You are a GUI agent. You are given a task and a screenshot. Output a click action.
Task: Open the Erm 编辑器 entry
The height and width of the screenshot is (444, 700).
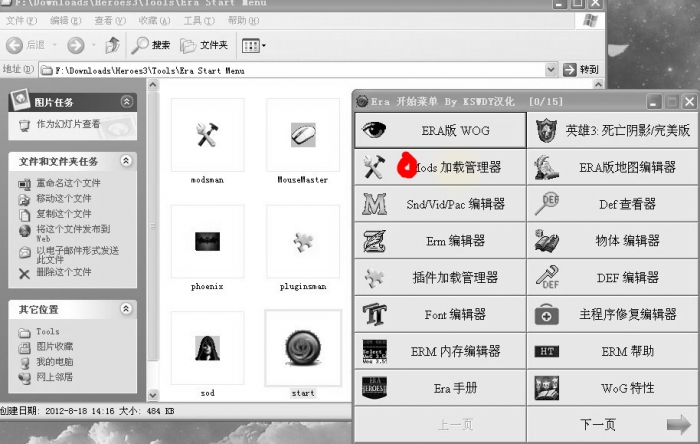[440, 241]
